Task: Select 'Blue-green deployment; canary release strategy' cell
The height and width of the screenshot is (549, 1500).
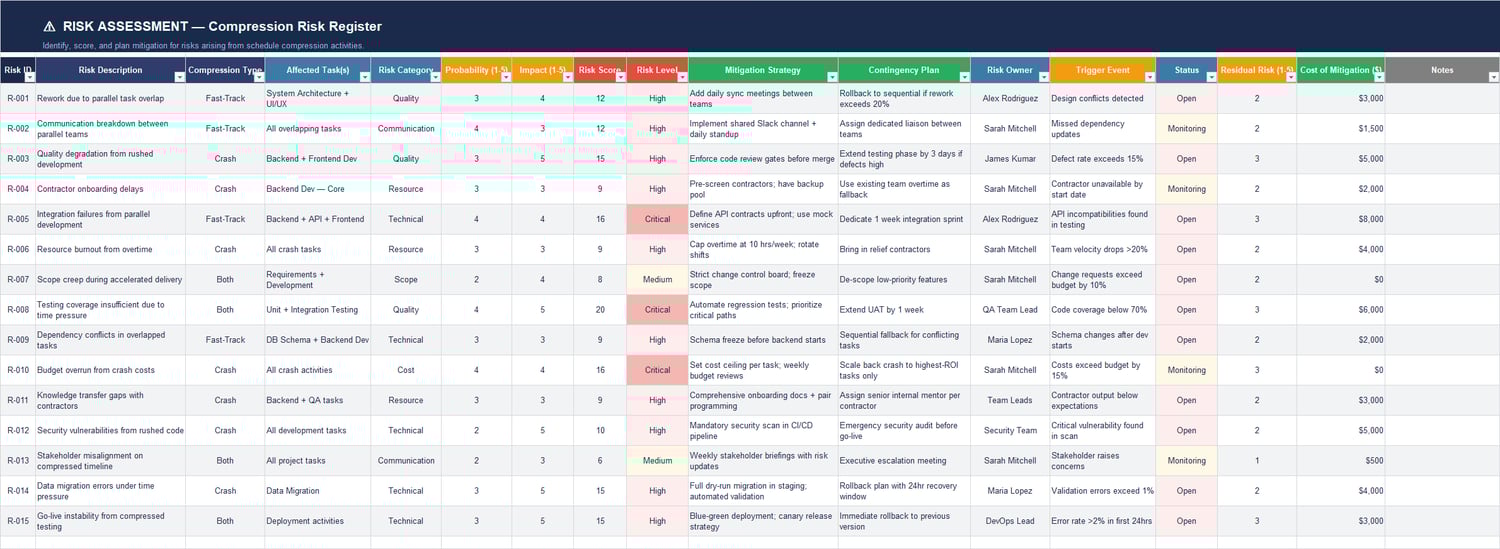Action: (763, 521)
